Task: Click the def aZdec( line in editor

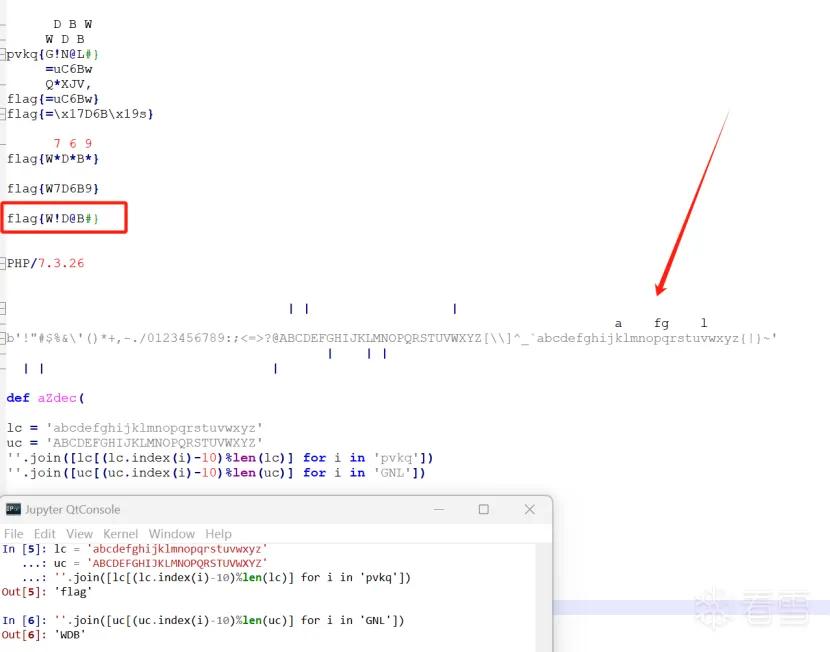Action: click(x=46, y=397)
